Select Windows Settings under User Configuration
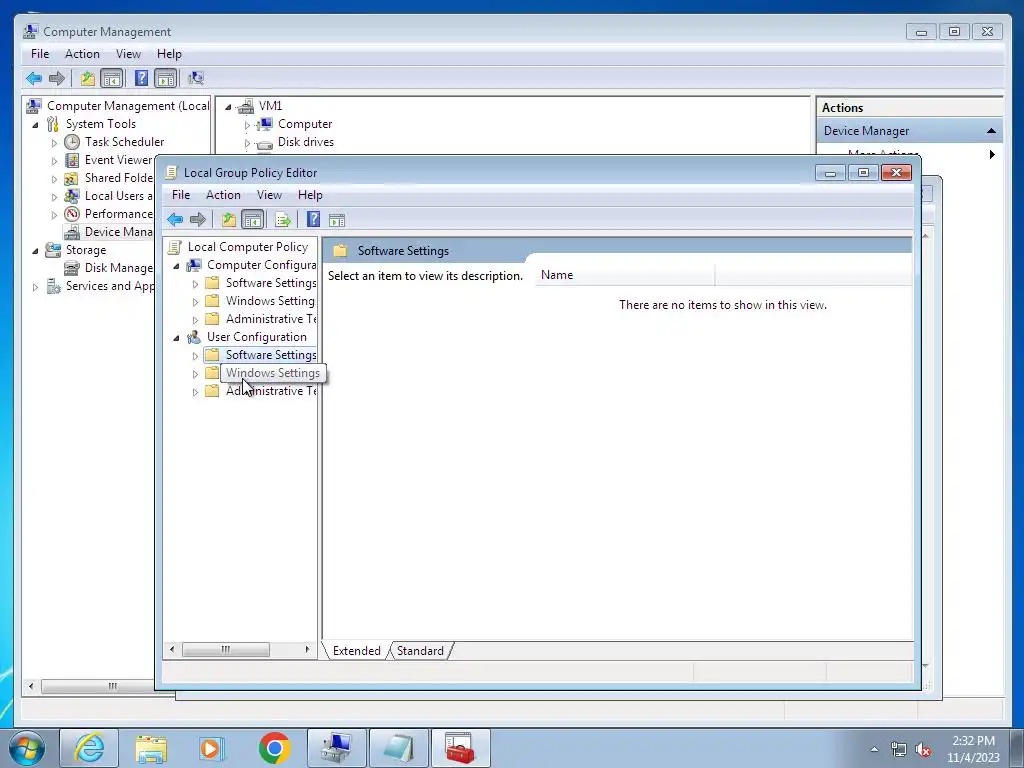 tap(272, 373)
